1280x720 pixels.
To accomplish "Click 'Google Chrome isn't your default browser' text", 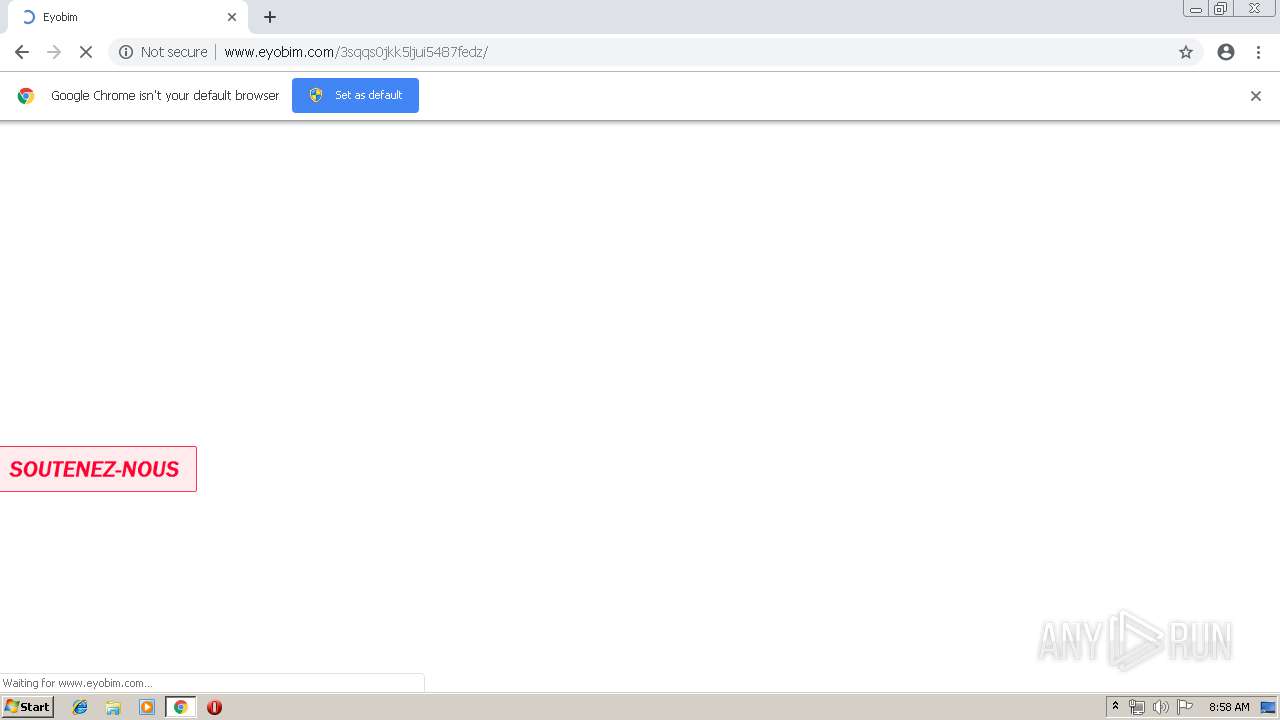I will click(165, 96).
